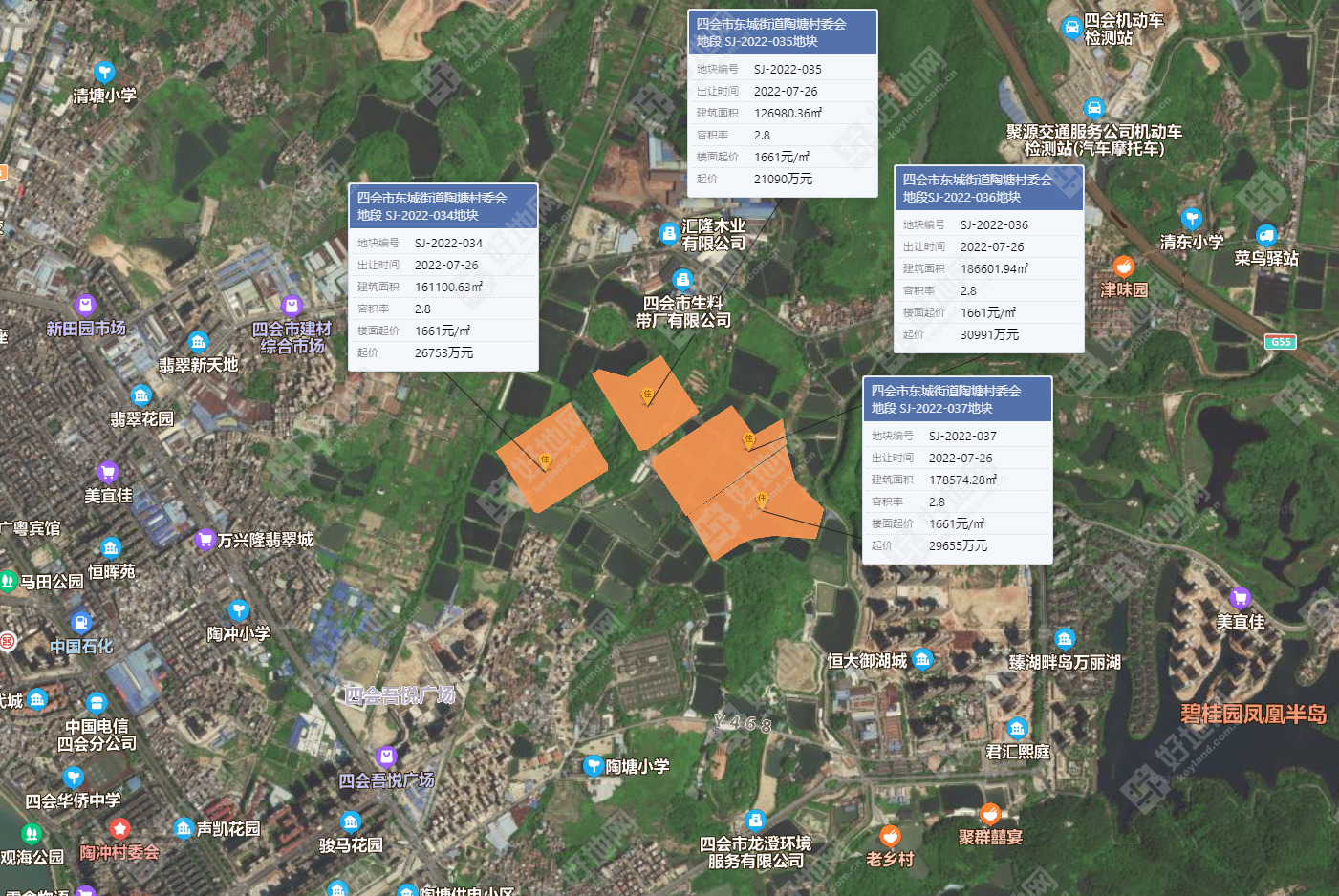The height and width of the screenshot is (896, 1339).
Task: Click the 观海公园 park marker icon
Action: [32, 834]
